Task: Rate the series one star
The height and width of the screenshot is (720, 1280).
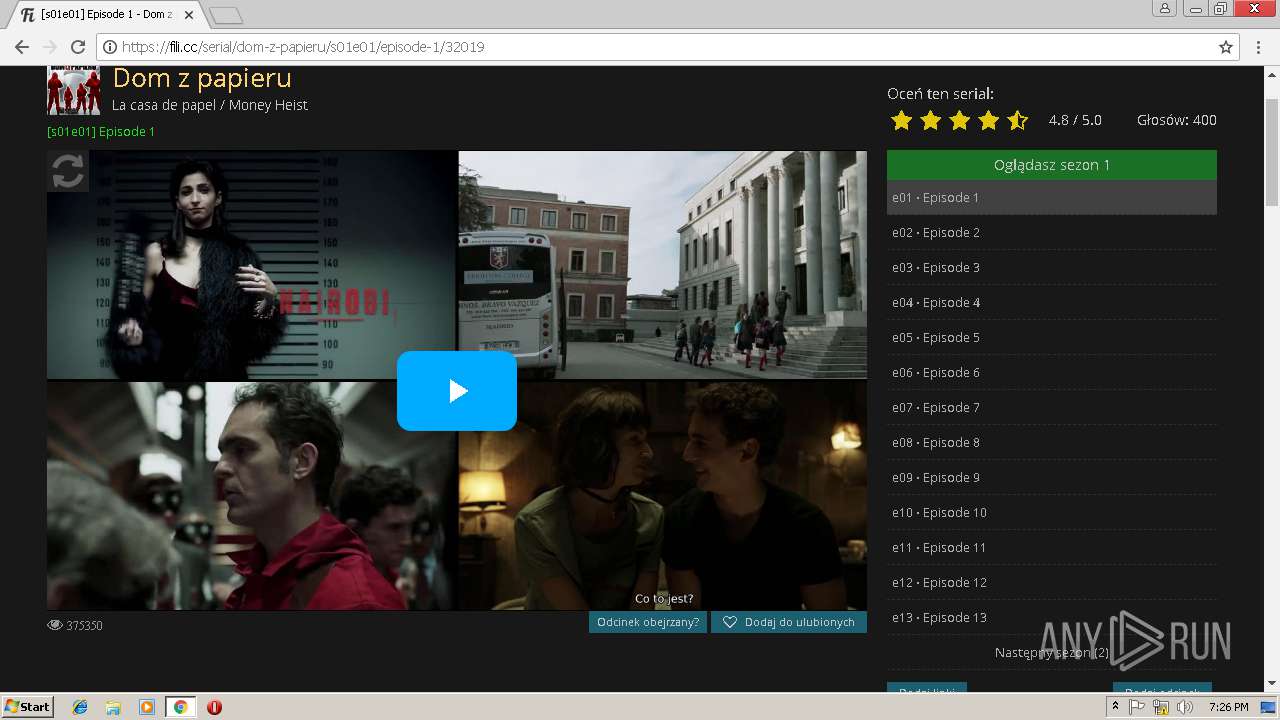Action: (x=901, y=120)
